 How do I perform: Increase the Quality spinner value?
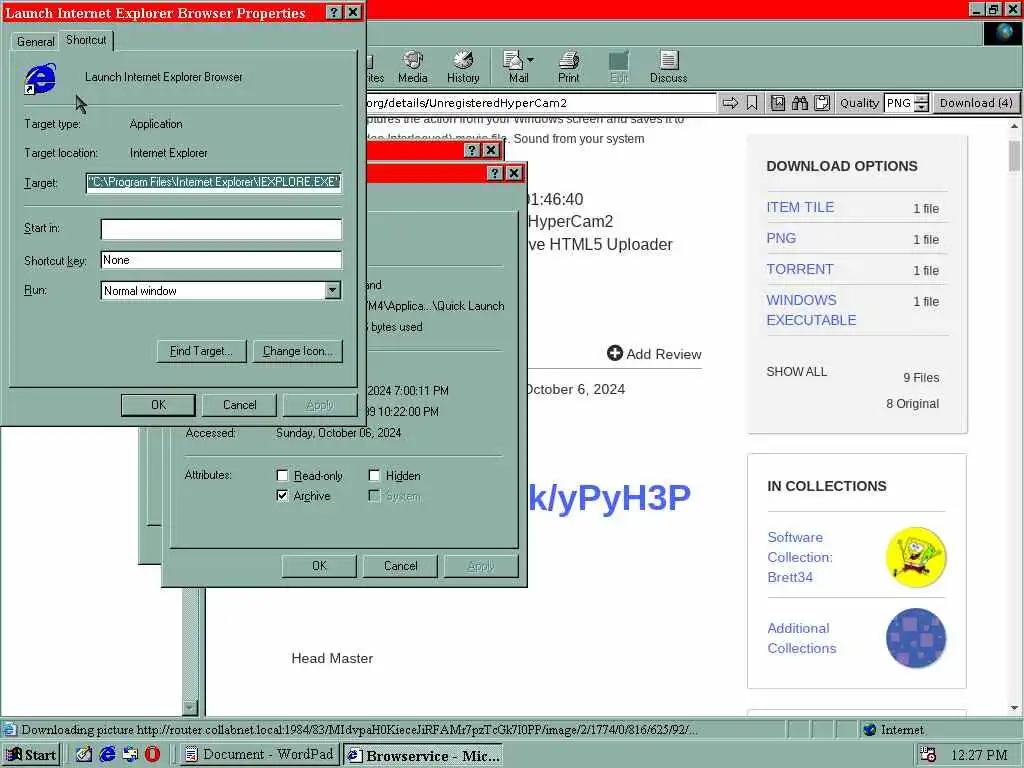(921, 99)
